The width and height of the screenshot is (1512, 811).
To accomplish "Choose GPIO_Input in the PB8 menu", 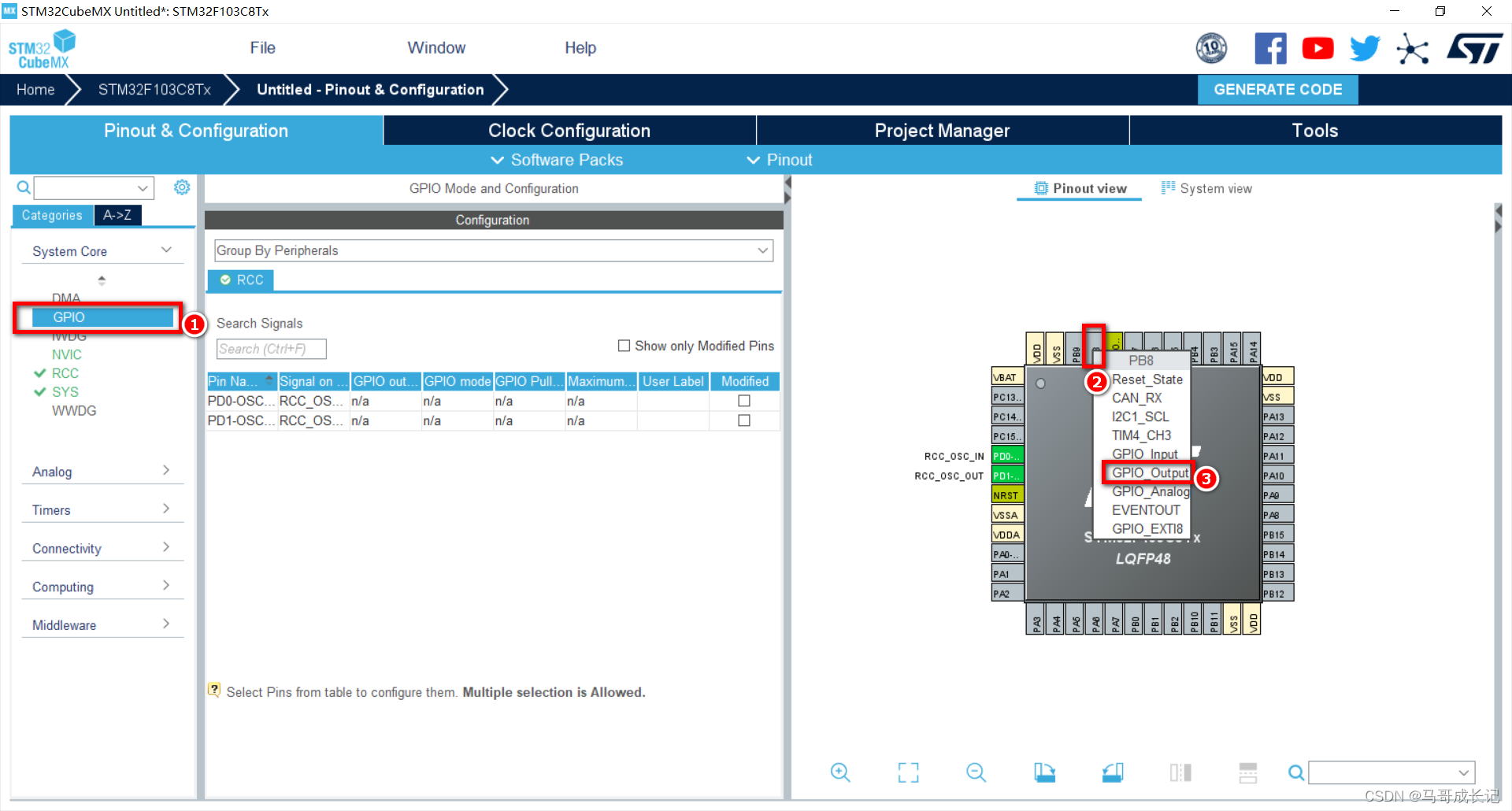I will pyautogui.click(x=1144, y=454).
